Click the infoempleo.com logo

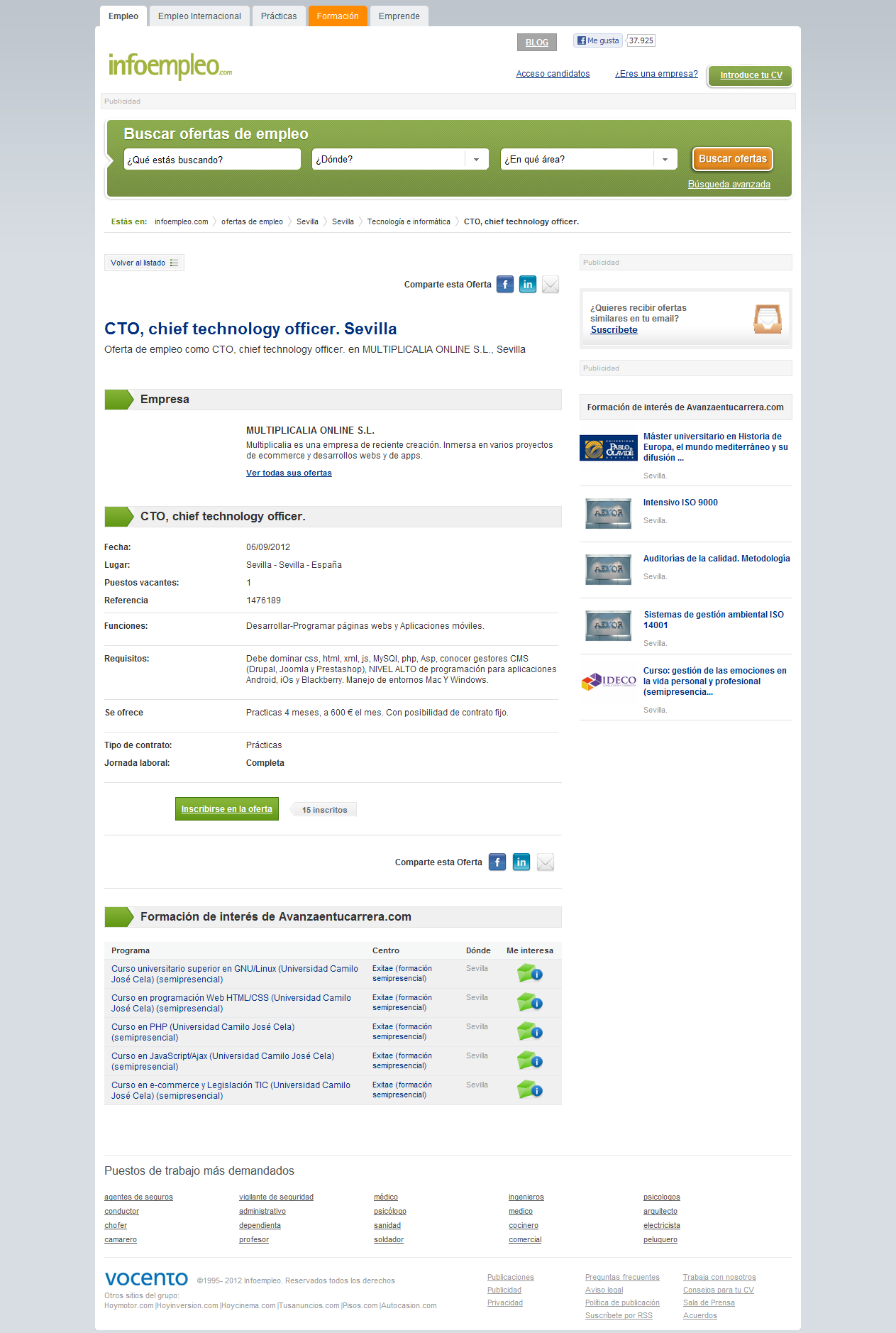coord(170,66)
